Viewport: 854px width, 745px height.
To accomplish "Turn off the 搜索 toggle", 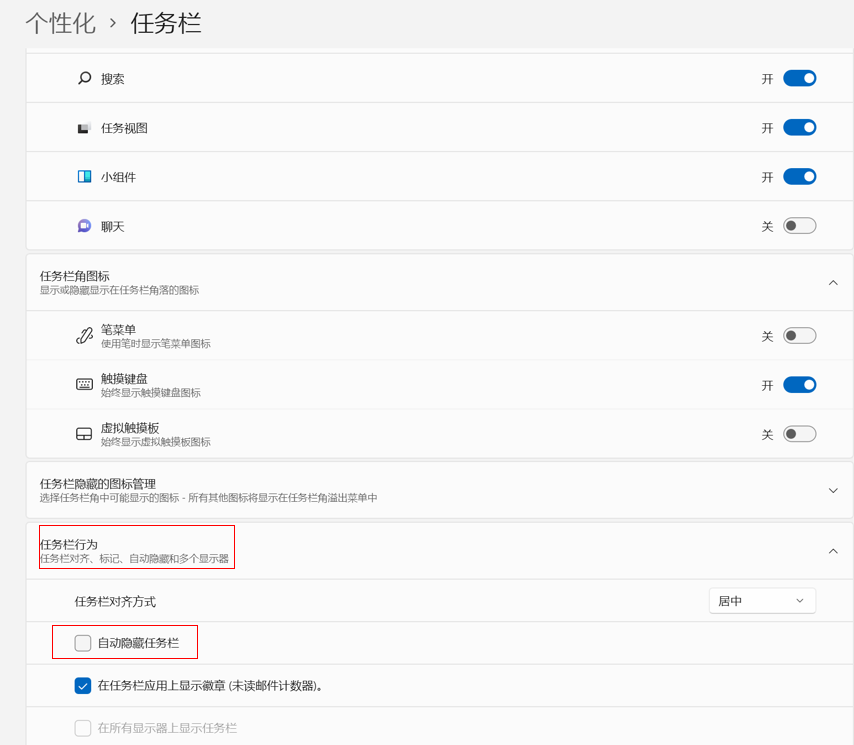I will (x=799, y=78).
